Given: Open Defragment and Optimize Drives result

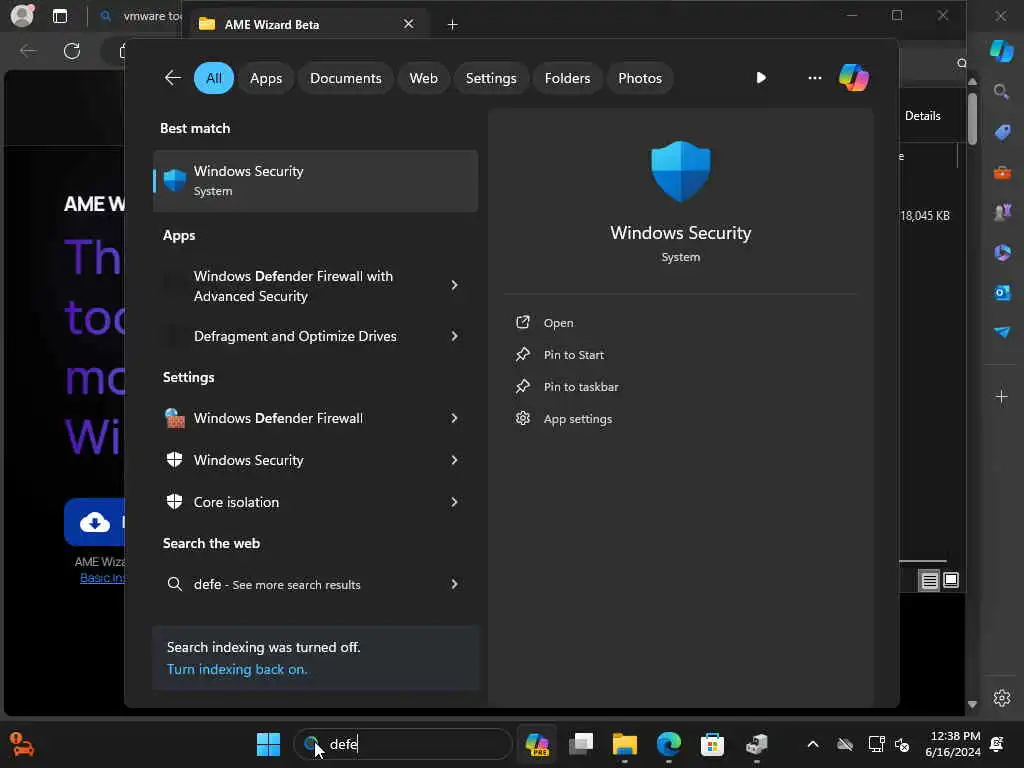Looking at the screenshot, I should 295,336.
